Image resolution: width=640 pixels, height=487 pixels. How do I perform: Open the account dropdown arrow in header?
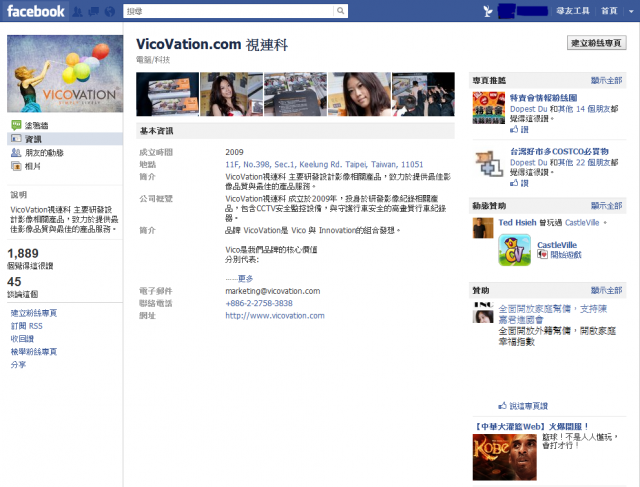[x=631, y=11]
